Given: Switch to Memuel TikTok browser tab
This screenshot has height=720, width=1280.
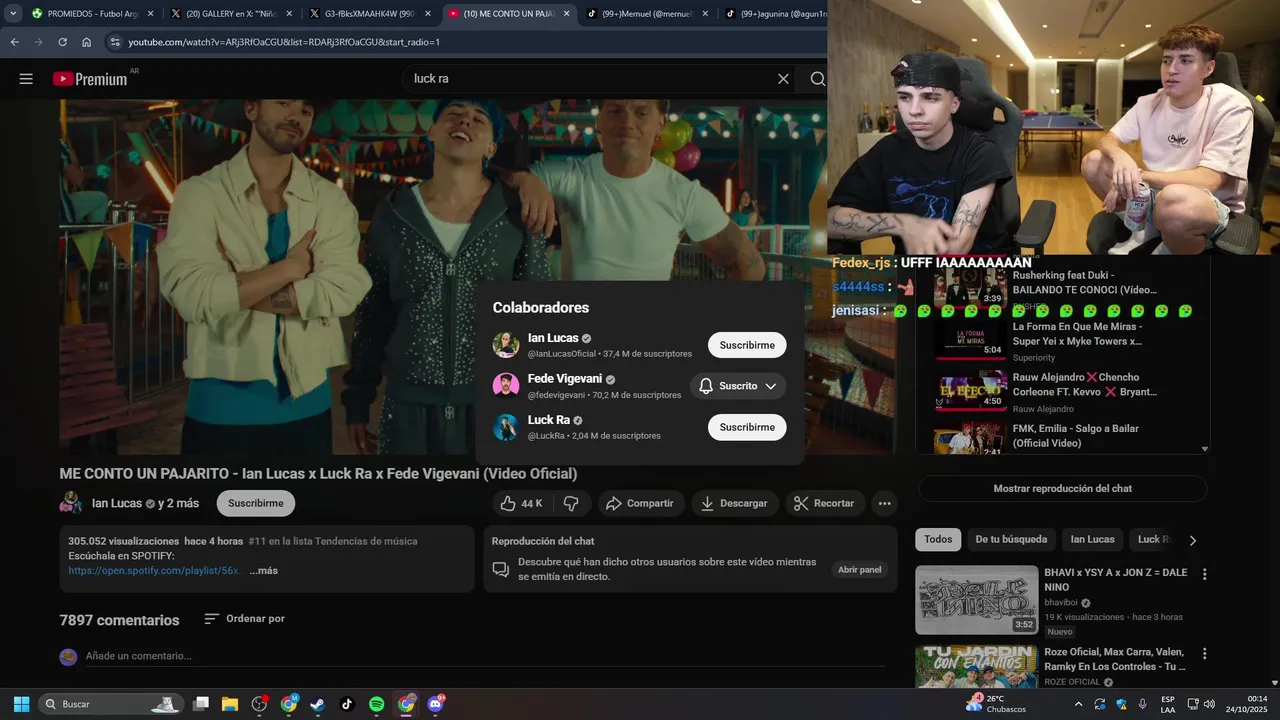Looking at the screenshot, I should click(x=648, y=14).
